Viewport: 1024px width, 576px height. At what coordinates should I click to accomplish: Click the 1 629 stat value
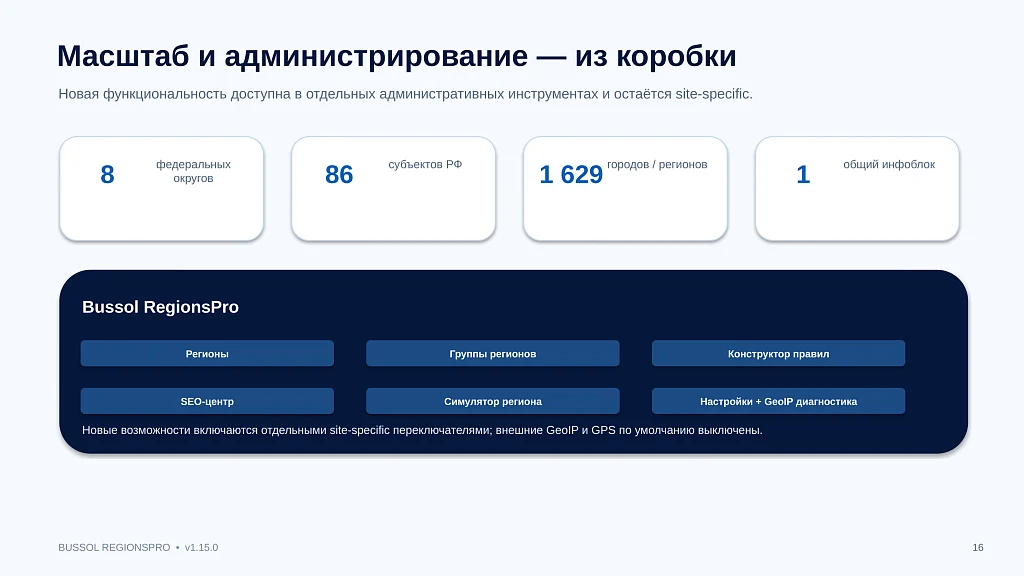click(x=571, y=174)
